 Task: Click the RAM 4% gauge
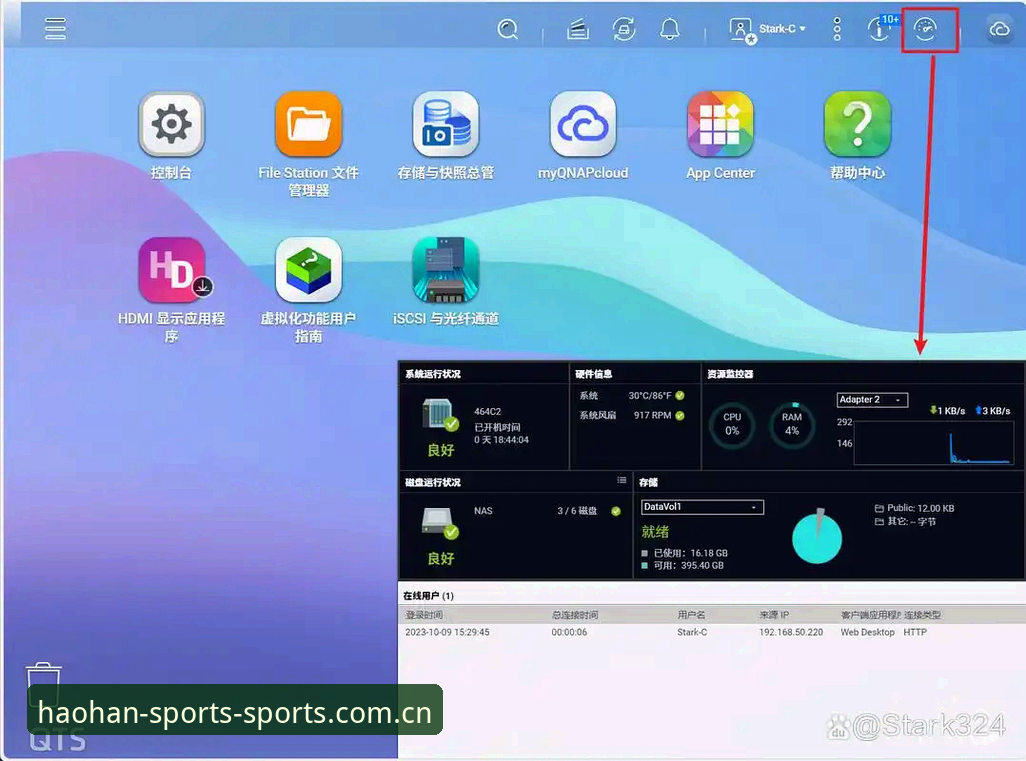pos(791,425)
